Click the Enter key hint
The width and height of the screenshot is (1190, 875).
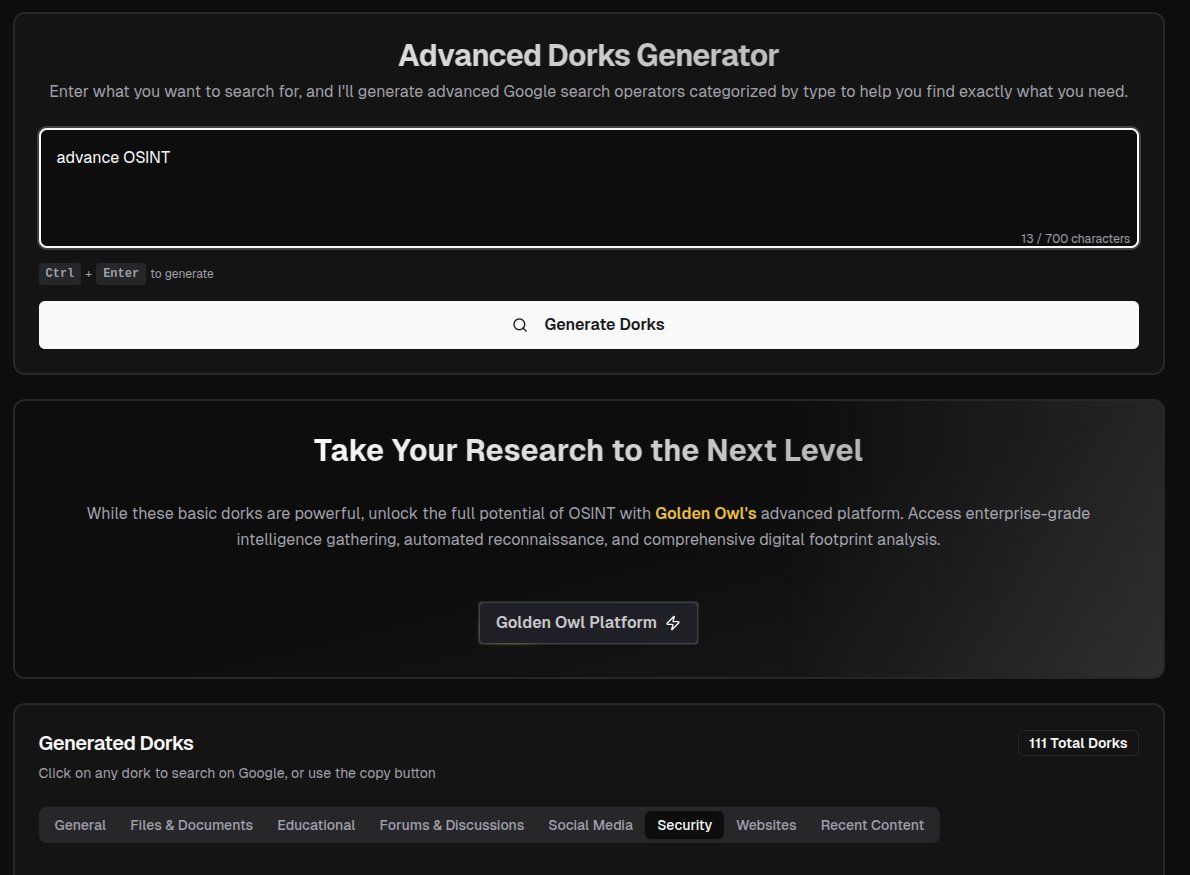click(x=121, y=273)
